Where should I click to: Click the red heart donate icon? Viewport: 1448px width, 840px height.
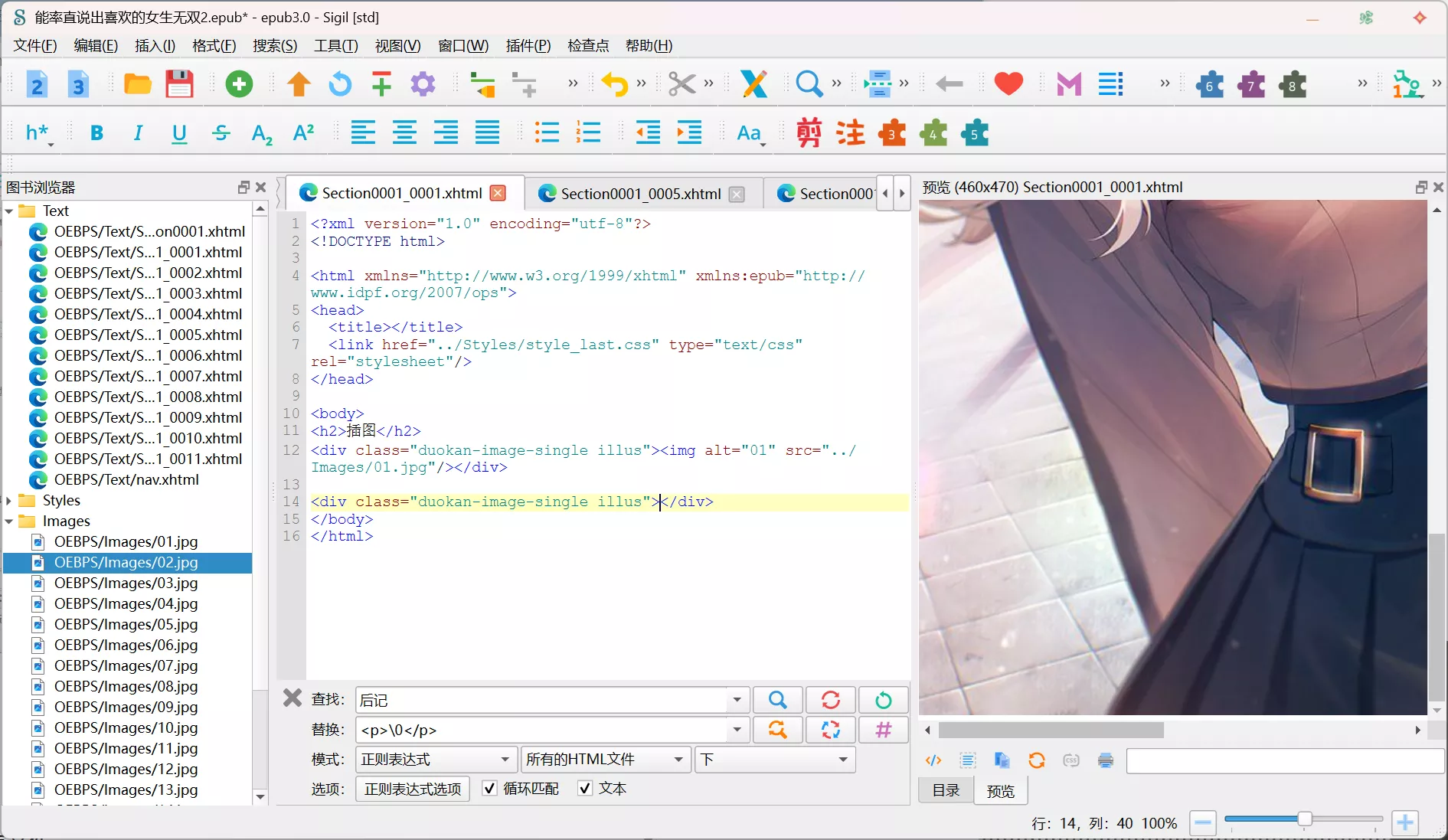[1008, 84]
